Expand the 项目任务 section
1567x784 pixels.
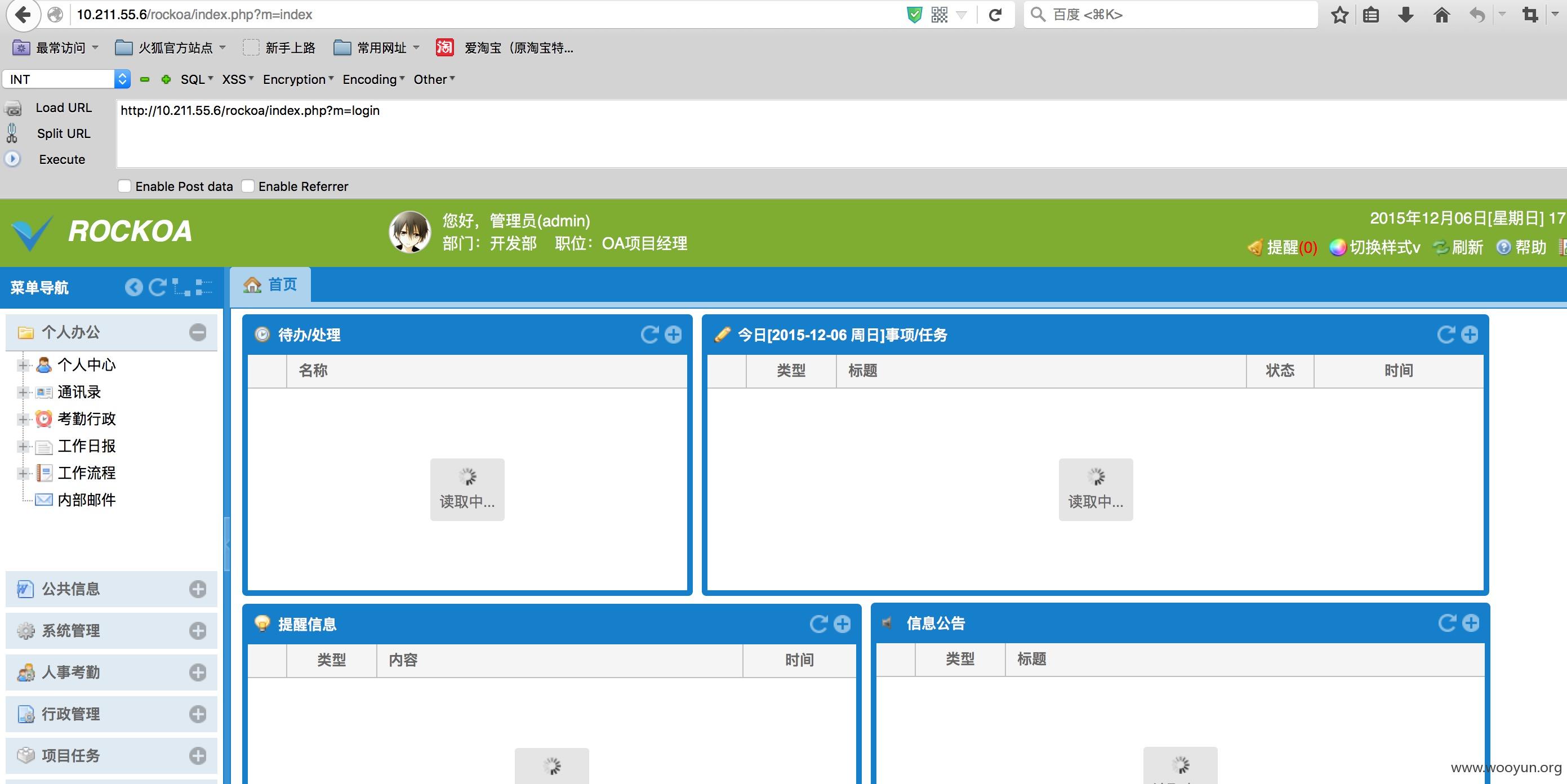tap(198, 755)
